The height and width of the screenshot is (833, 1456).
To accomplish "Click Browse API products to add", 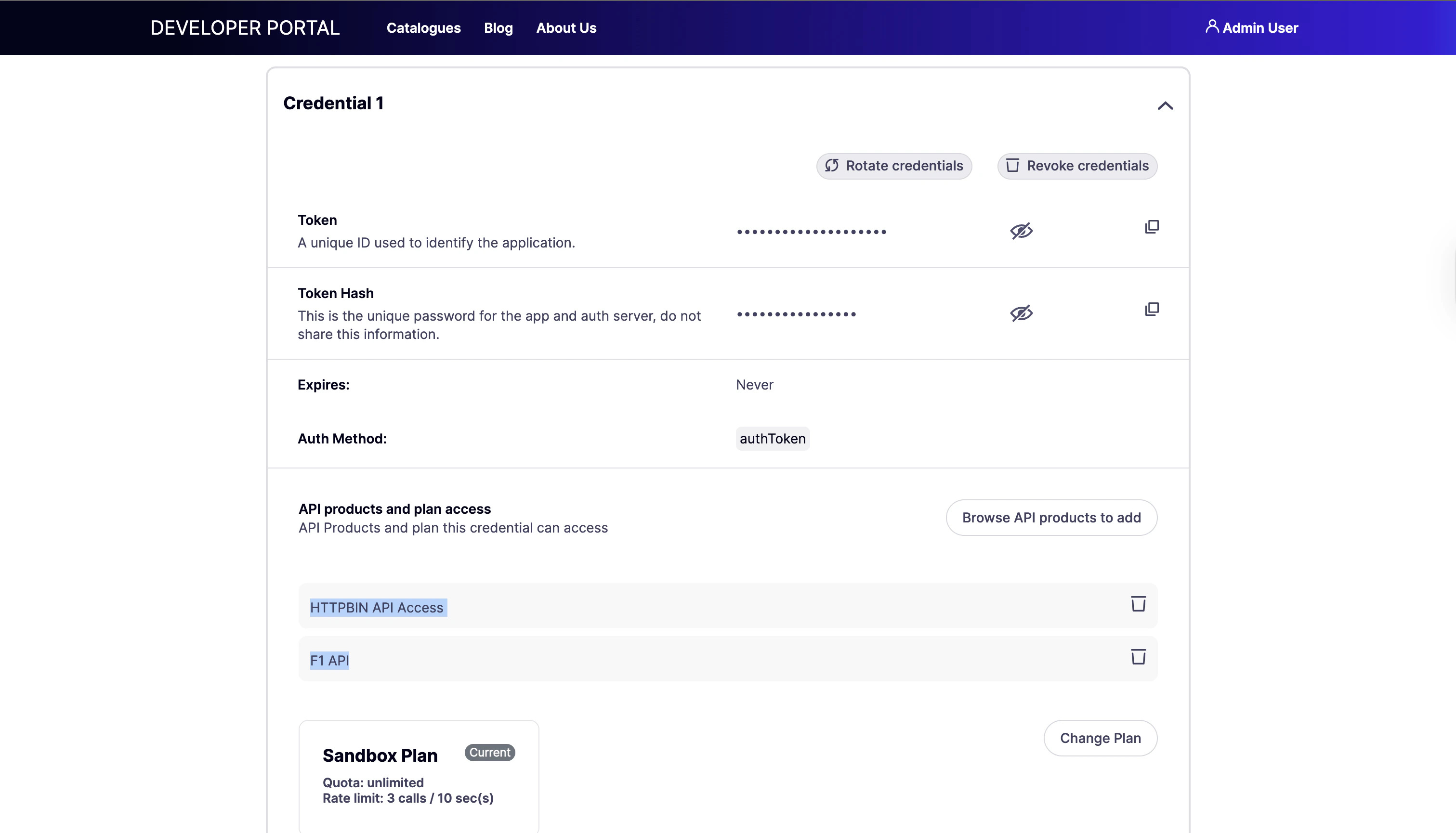I will (x=1051, y=517).
